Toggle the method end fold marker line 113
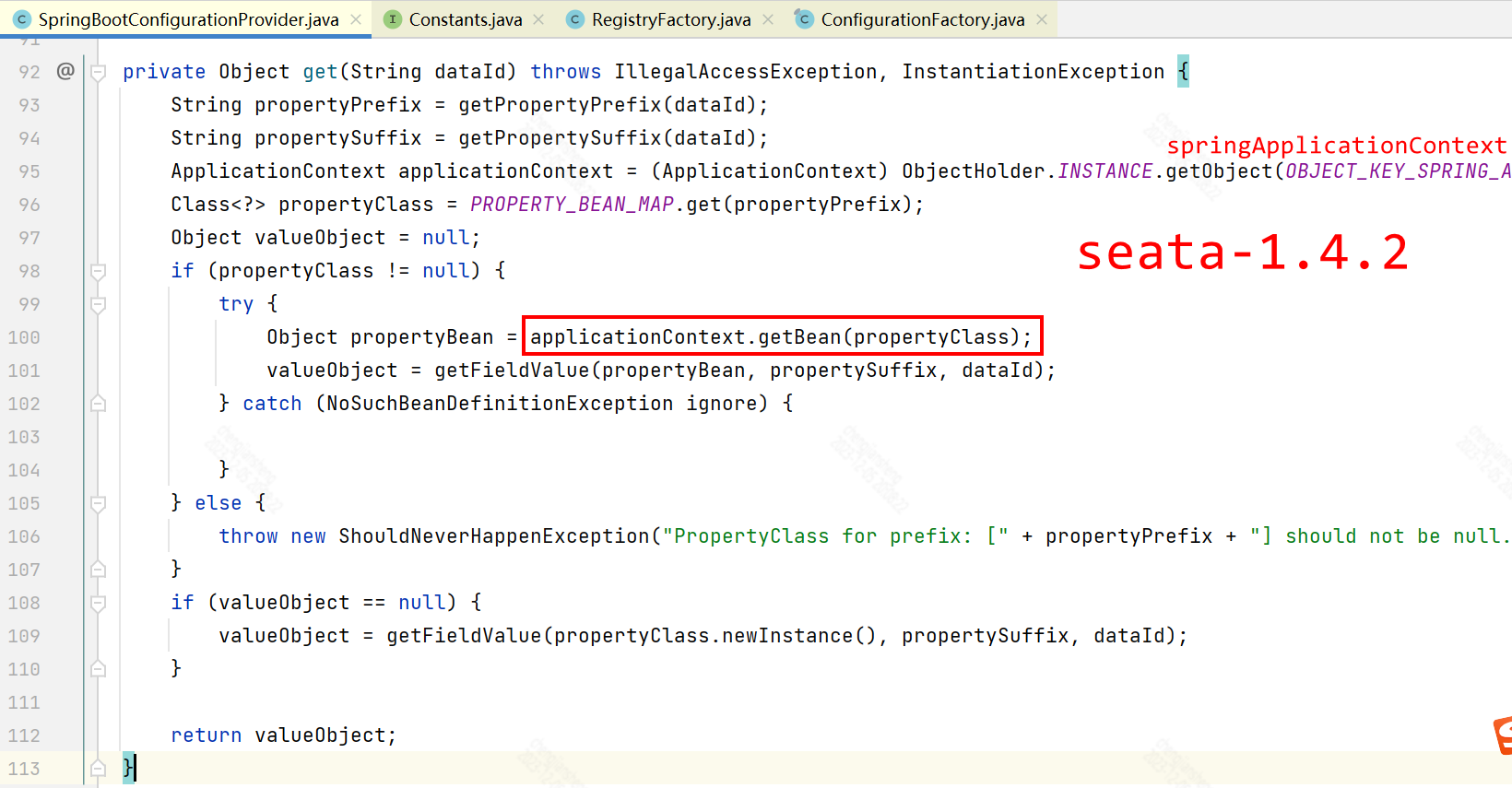This screenshot has width=1512, height=788. [98, 769]
